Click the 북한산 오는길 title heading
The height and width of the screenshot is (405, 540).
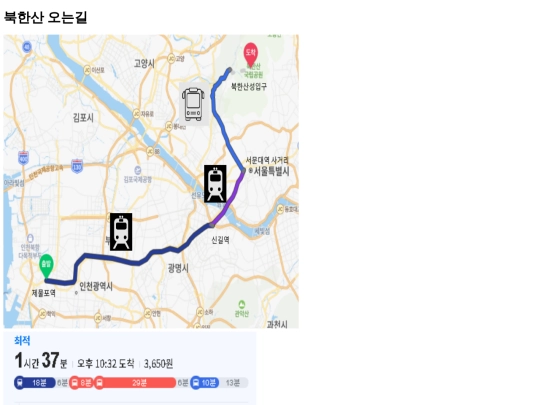pos(45,17)
